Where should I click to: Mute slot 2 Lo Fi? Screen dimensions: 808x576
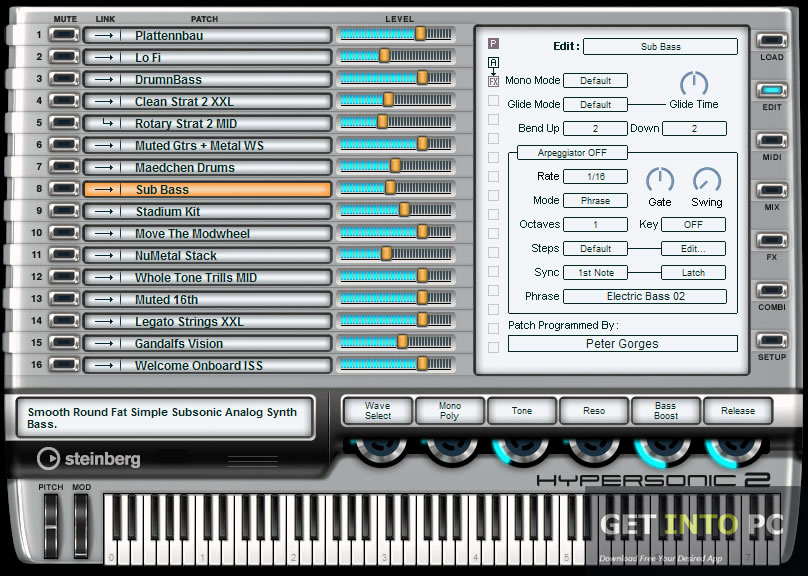tap(64, 57)
